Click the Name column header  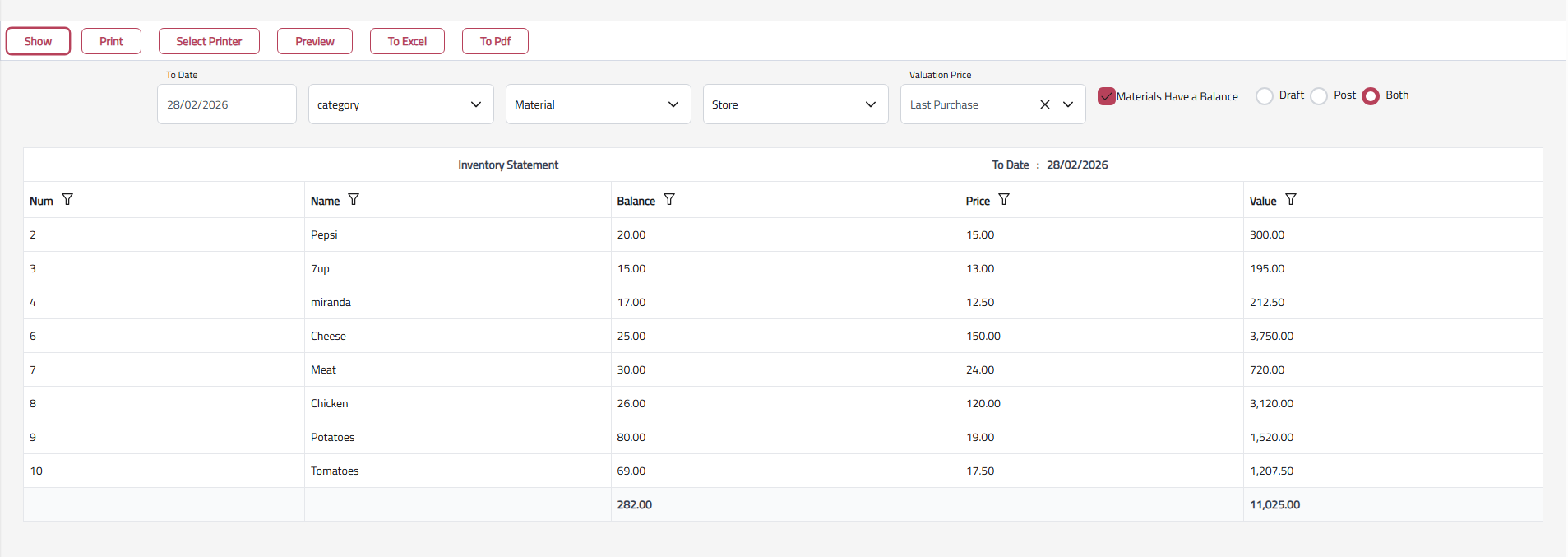(x=325, y=201)
